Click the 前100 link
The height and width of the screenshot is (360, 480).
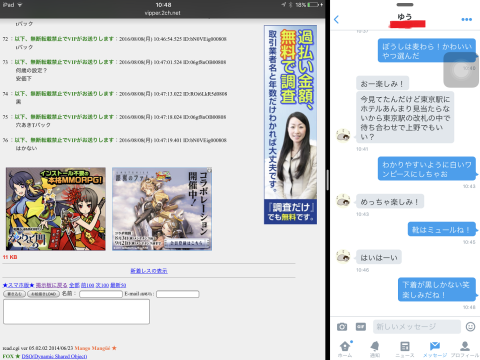point(87,285)
